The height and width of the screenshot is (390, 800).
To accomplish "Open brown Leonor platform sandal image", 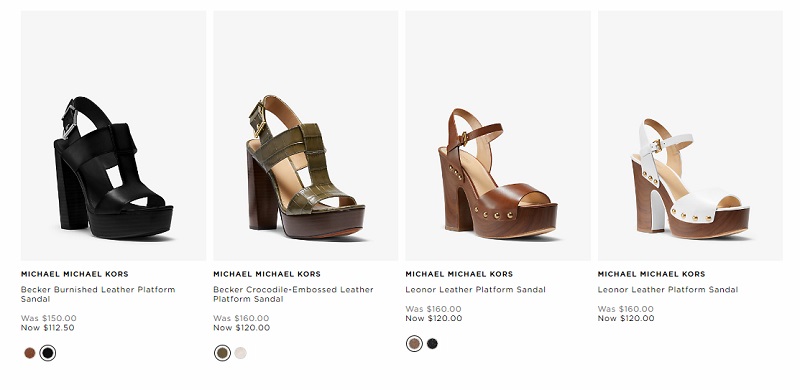I will [498, 135].
